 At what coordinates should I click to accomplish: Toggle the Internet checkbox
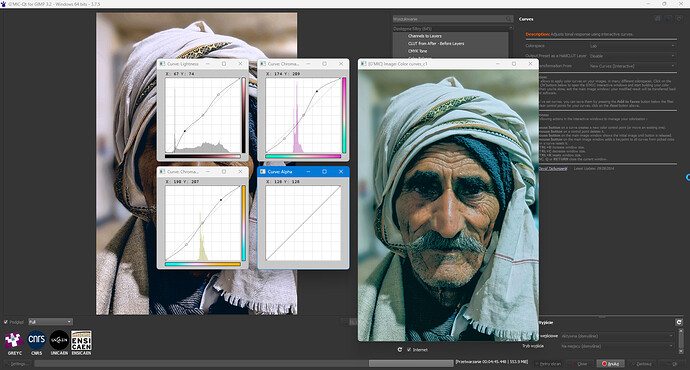pyautogui.click(x=409, y=350)
